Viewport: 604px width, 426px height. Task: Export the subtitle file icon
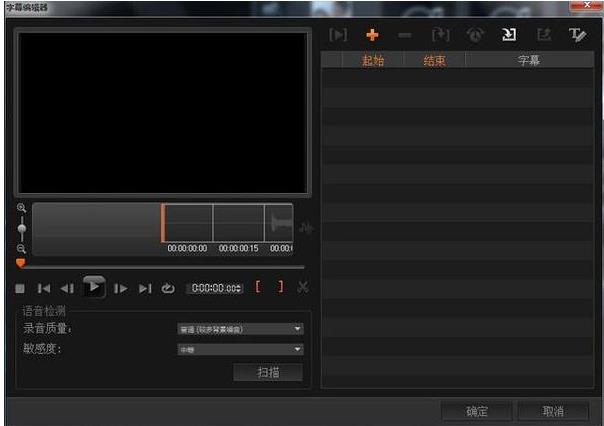click(544, 35)
